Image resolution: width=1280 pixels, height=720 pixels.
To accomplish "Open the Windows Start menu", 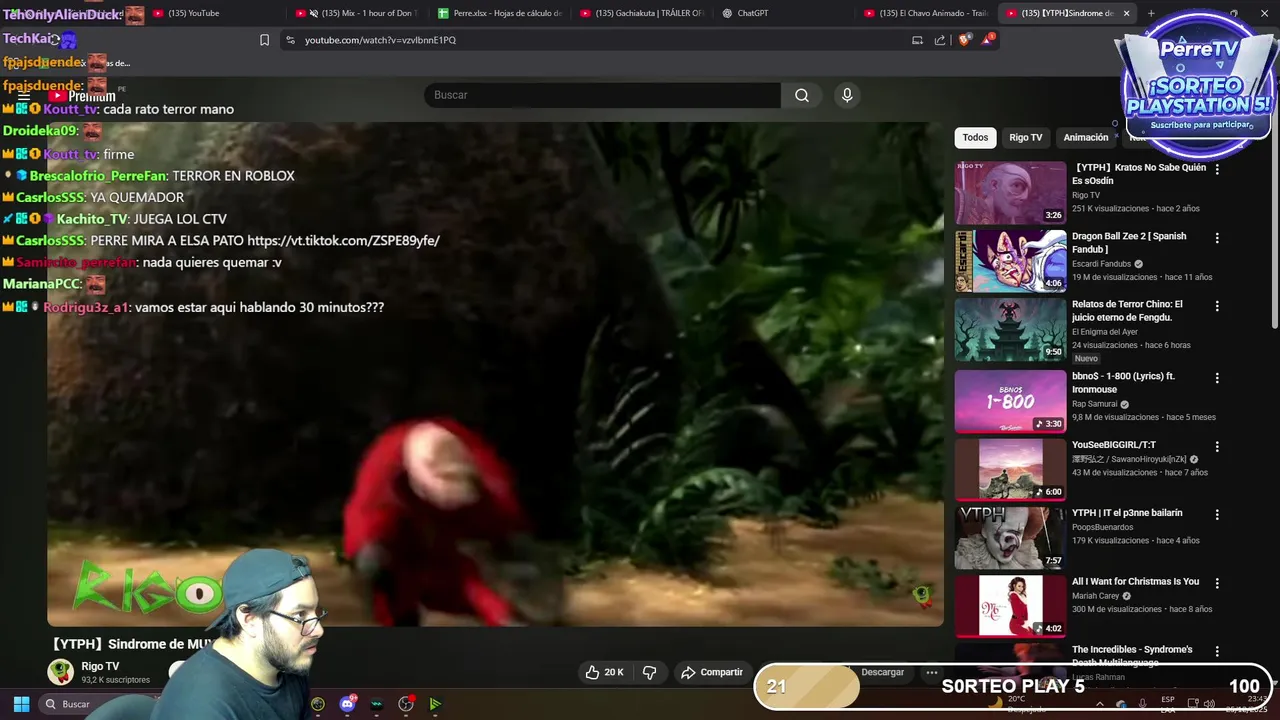I will pyautogui.click(x=21, y=704).
